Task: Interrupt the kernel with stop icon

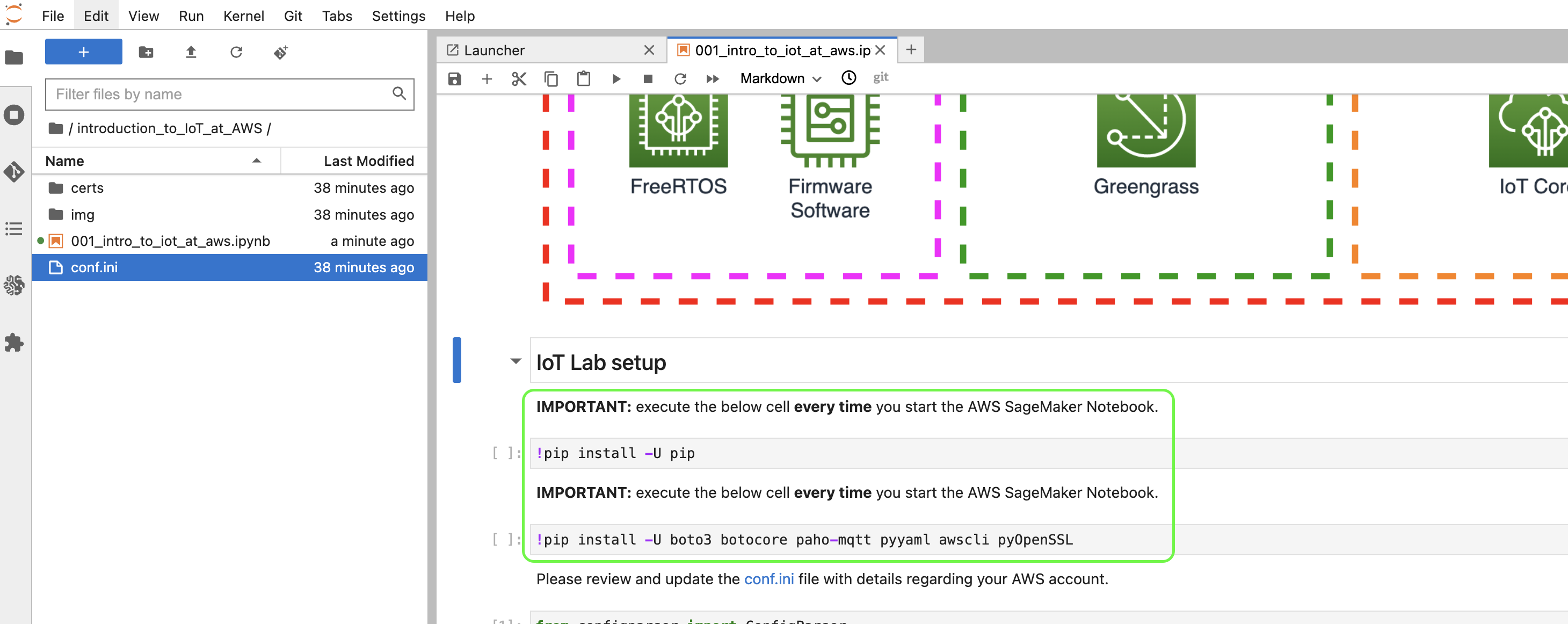Action: [x=648, y=78]
